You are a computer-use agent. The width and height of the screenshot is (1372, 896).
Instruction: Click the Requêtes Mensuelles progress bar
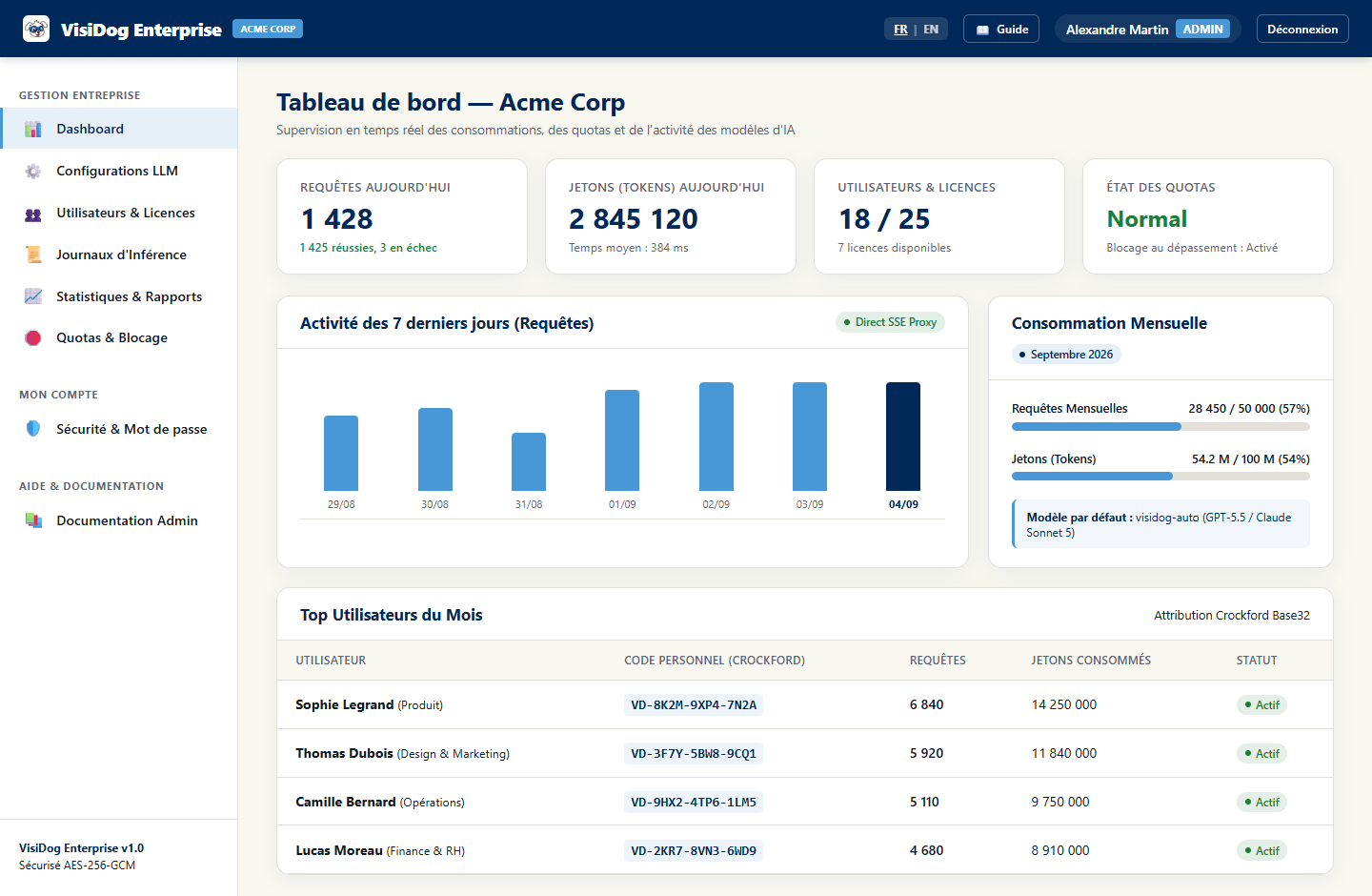[1160, 426]
